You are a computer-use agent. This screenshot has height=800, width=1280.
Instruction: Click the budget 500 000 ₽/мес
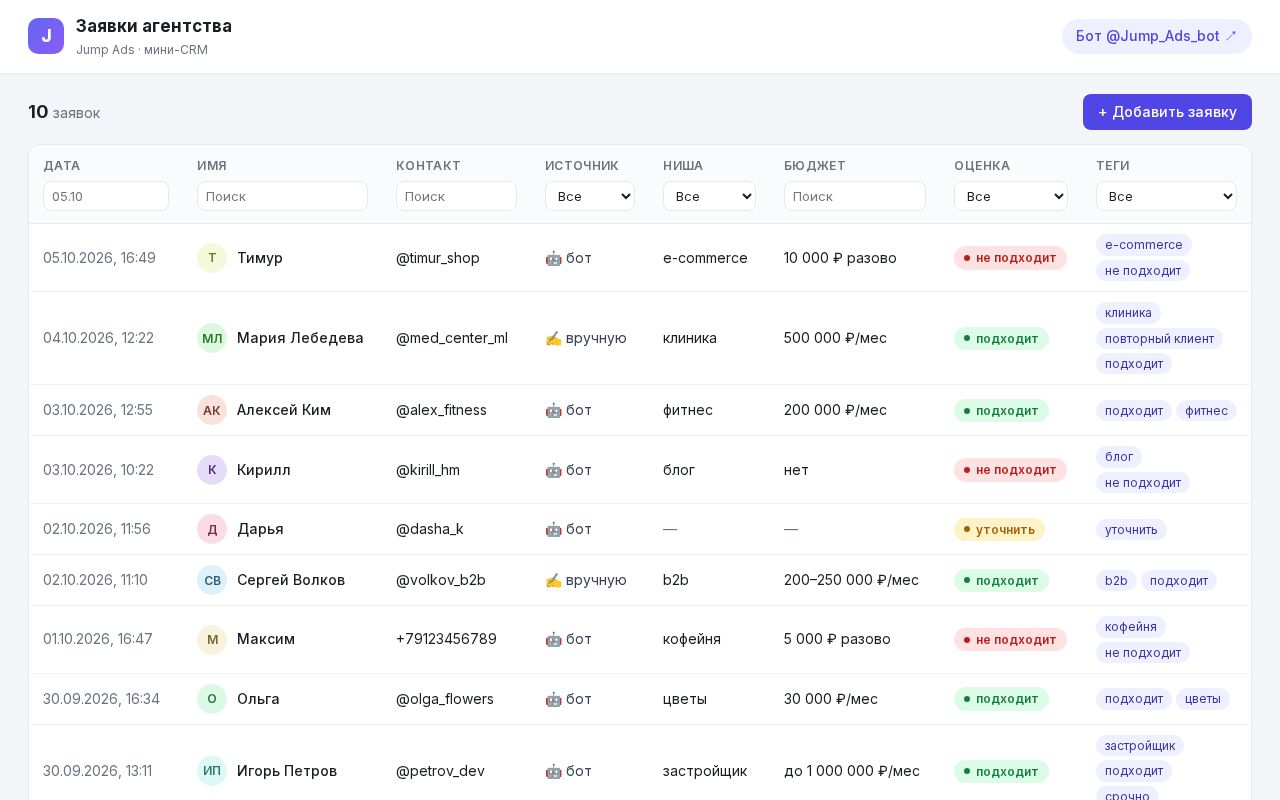(835, 338)
